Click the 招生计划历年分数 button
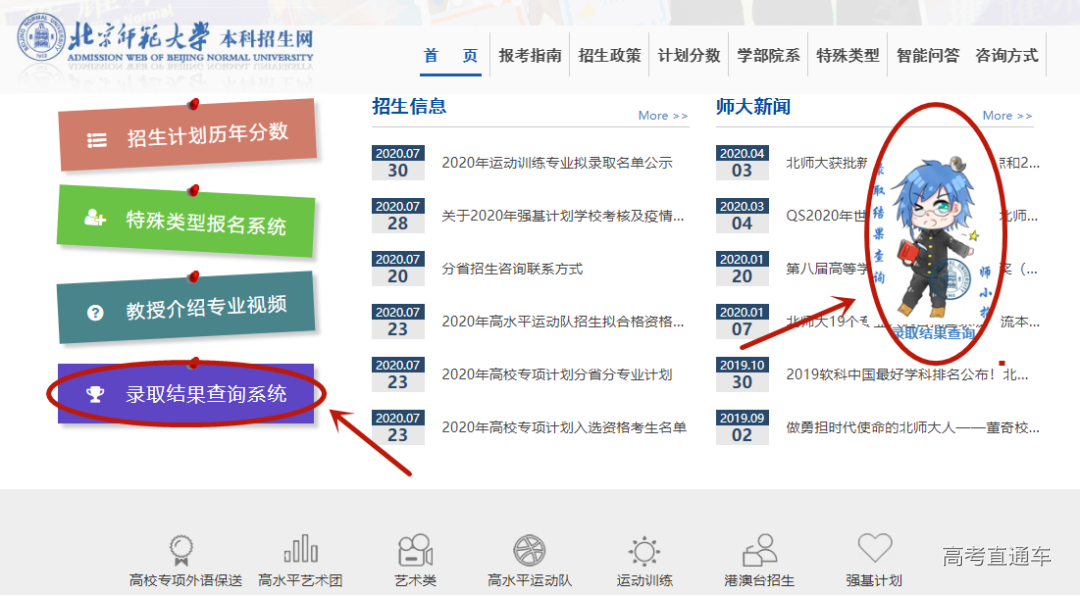This screenshot has height=596, width=1080. tap(188, 136)
